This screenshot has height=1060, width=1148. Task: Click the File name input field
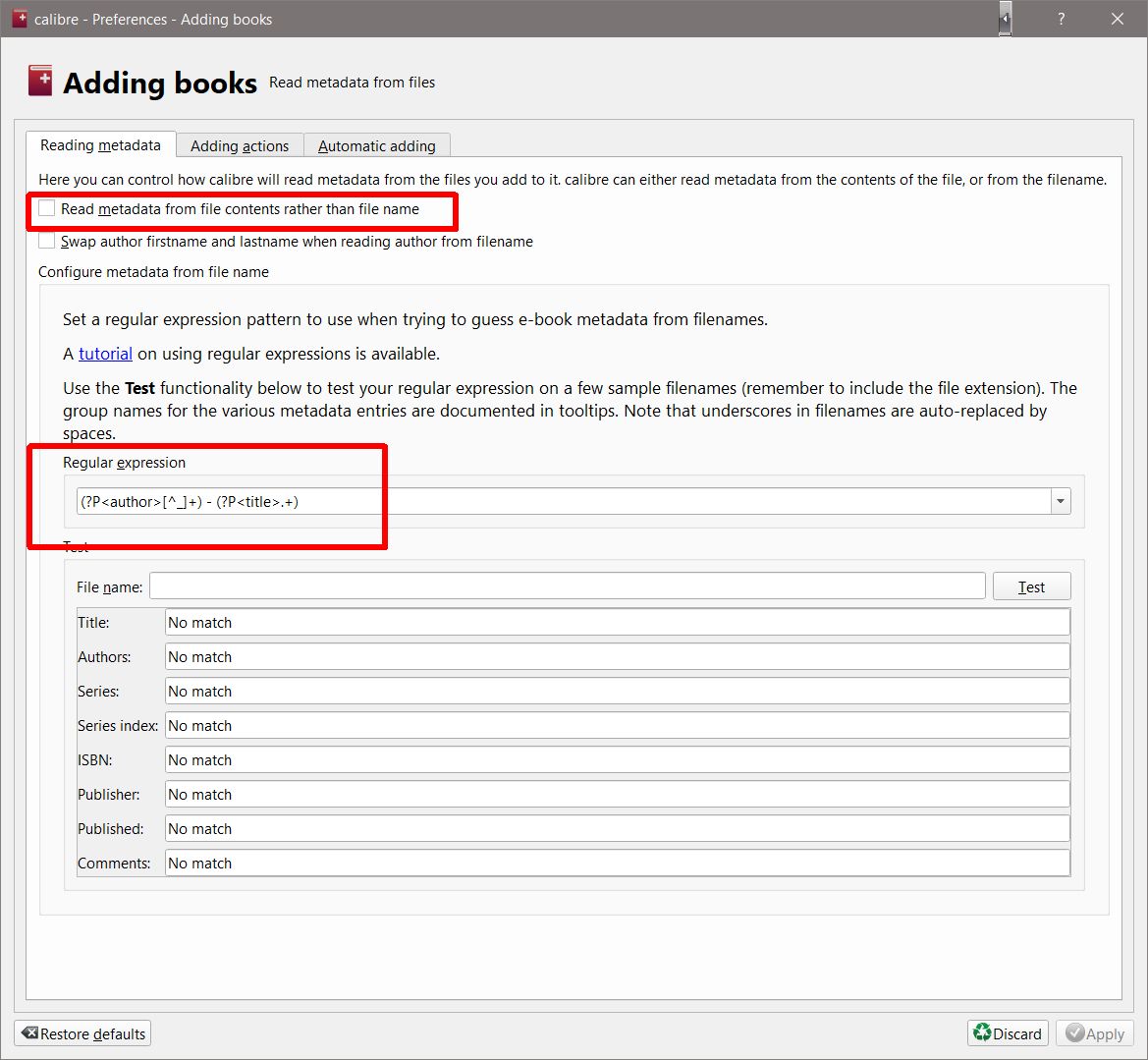[x=568, y=586]
